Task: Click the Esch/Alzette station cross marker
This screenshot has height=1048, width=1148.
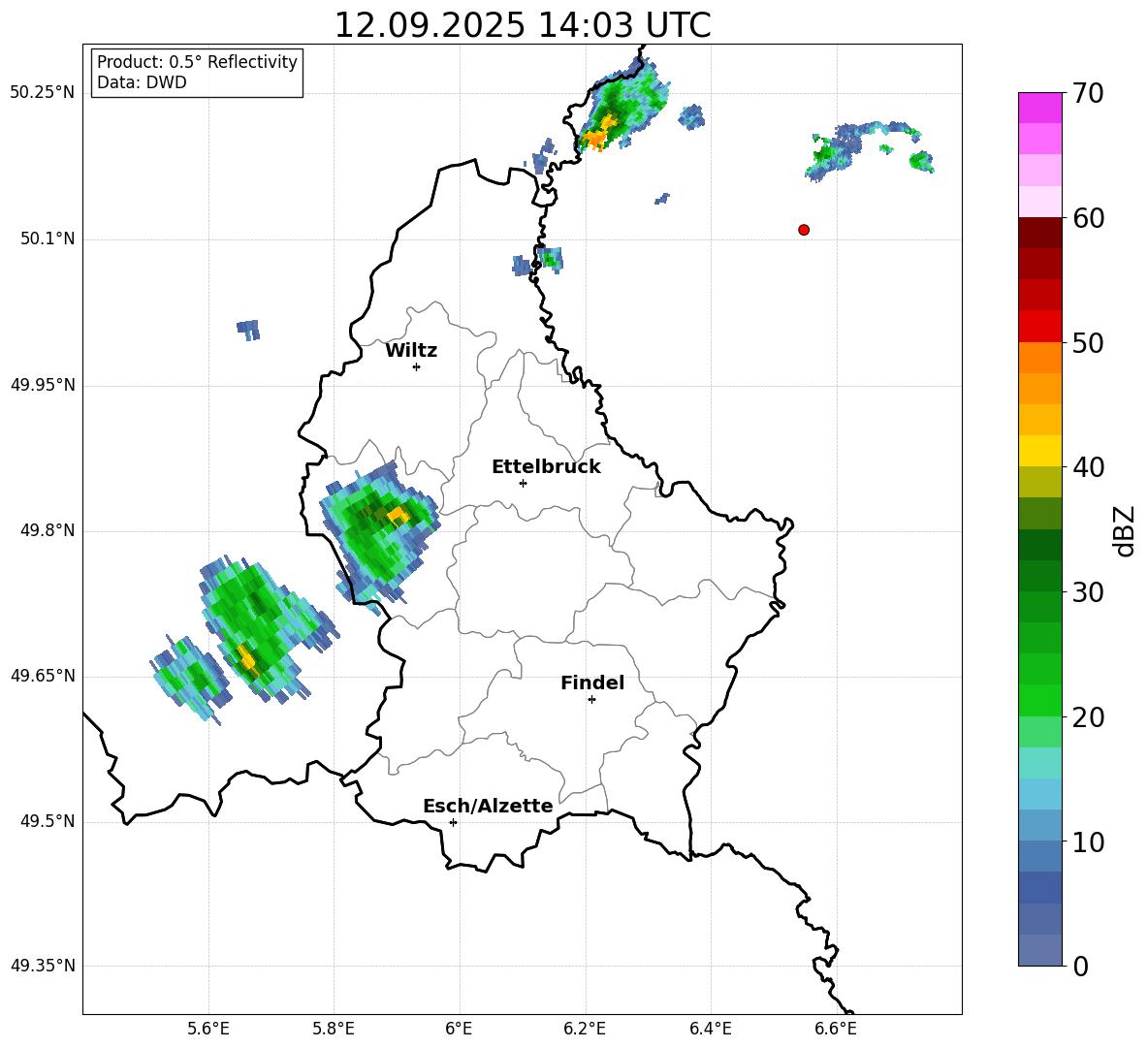Action: (x=453, y=822)
